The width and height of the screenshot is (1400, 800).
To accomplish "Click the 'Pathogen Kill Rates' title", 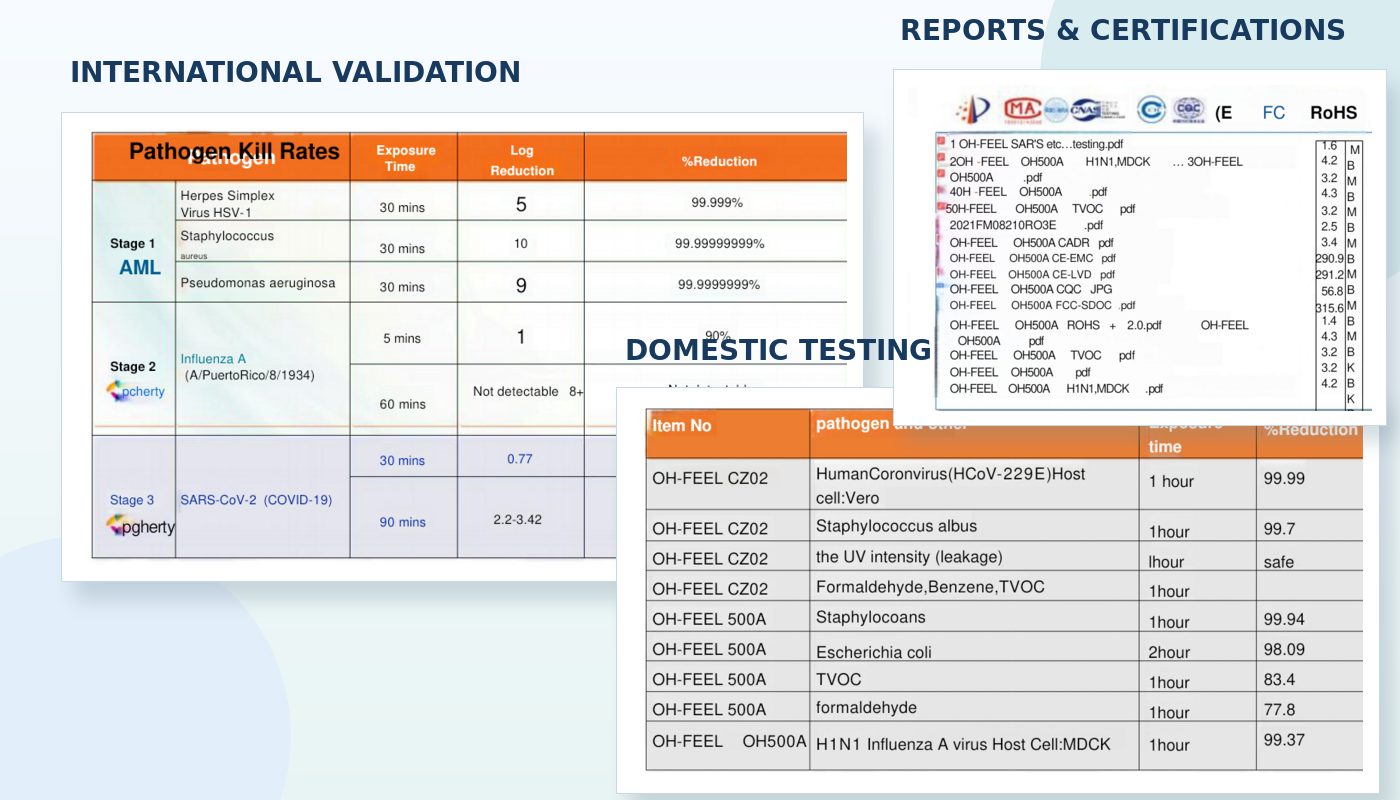I will point(234,152).
